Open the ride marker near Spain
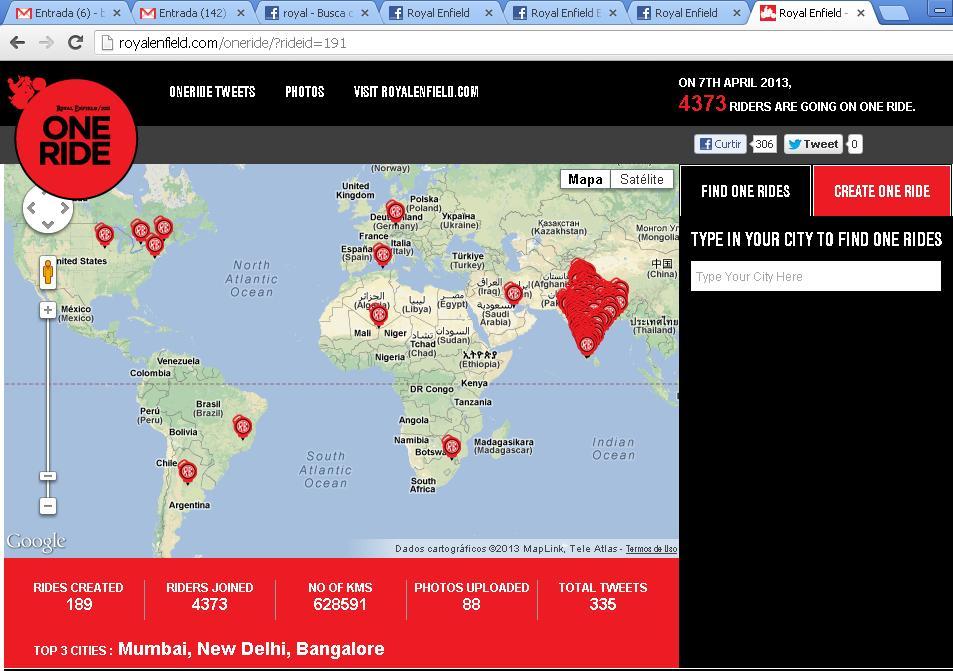 pos(382,255)
